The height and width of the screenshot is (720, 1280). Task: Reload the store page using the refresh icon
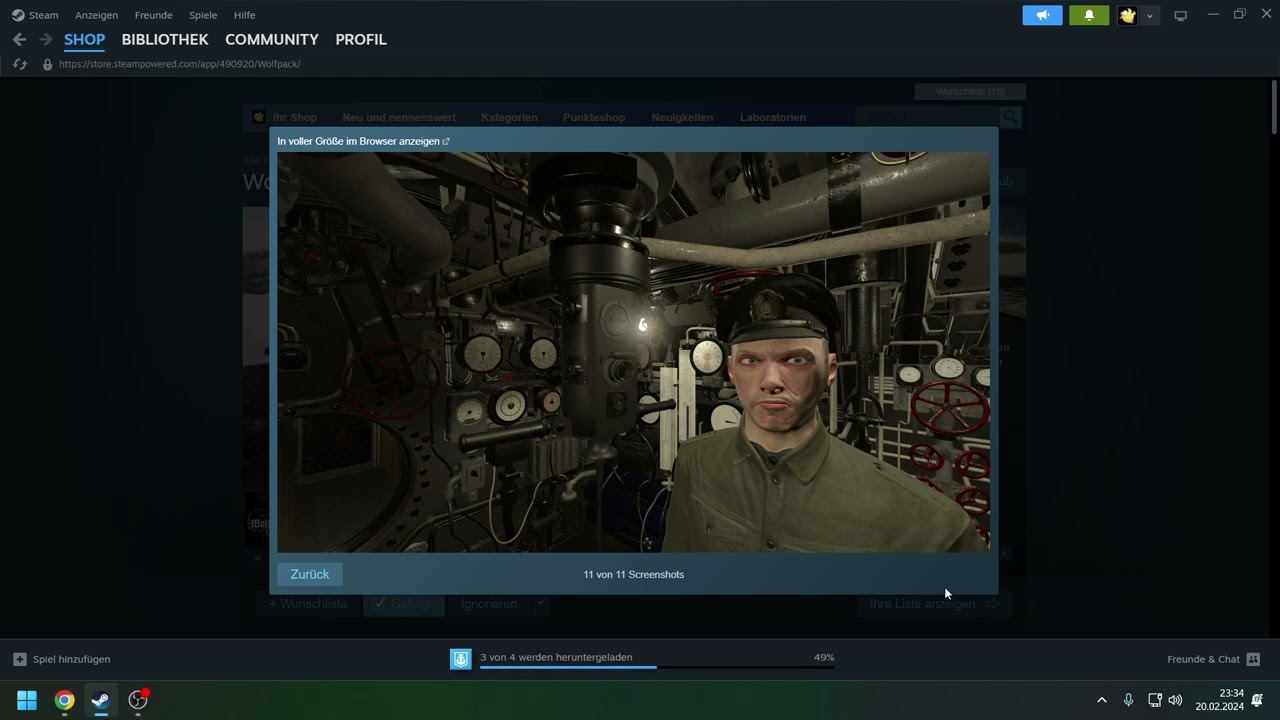tap(19, 64)
